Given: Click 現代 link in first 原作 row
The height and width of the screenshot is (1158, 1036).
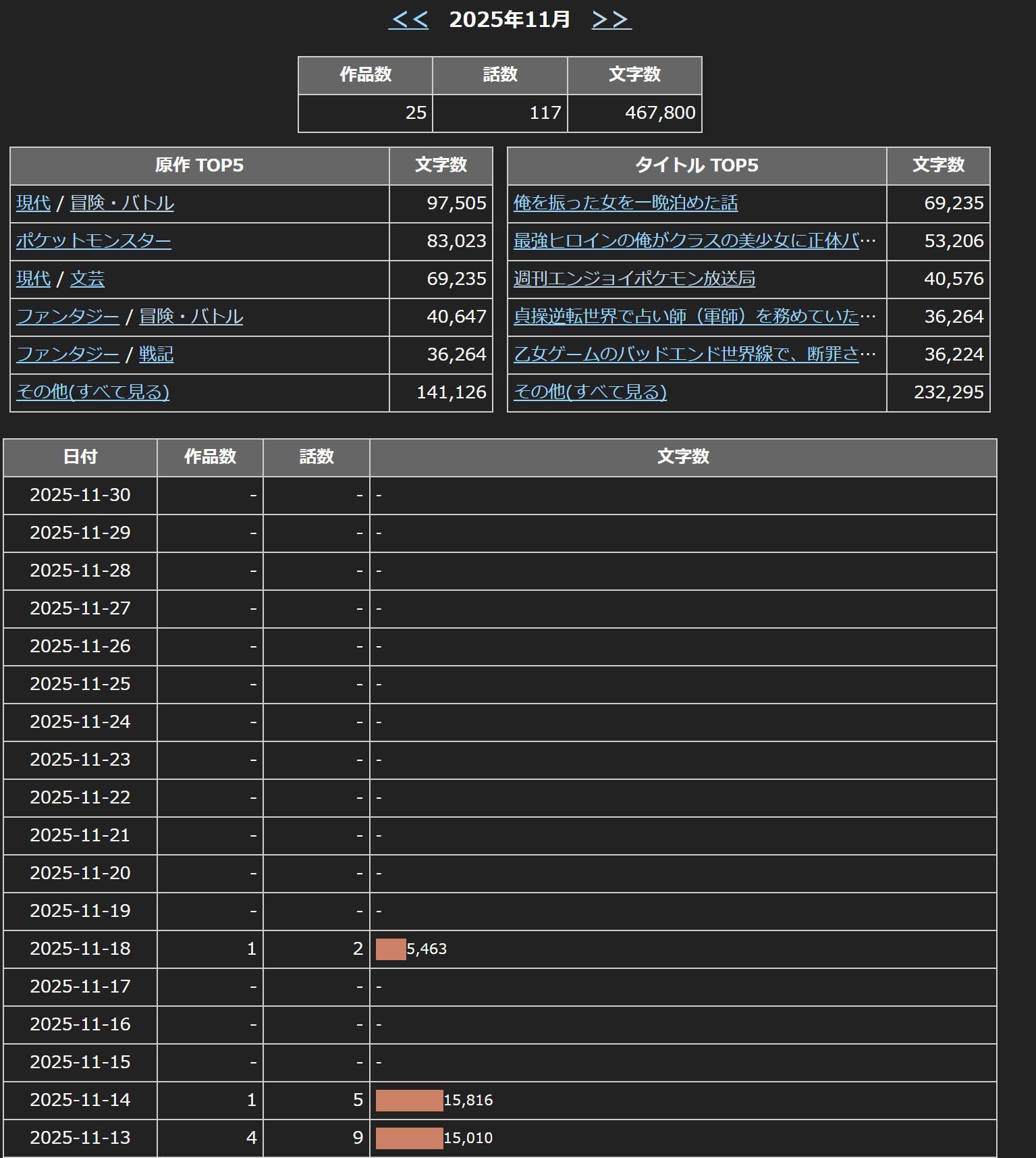Looking at the screenshot, I should tap(34, 203).
